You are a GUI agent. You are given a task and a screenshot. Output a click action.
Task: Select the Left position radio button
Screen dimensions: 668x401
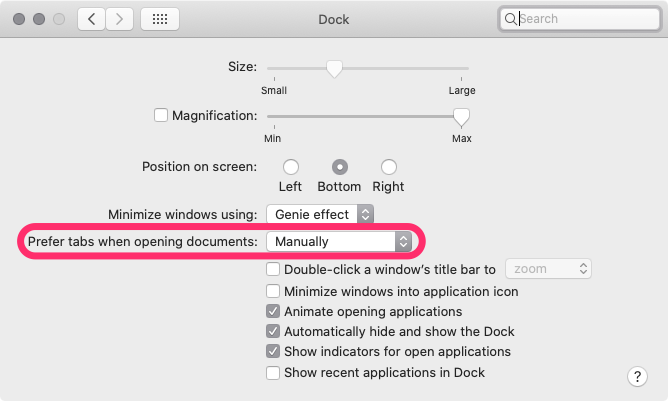point(291,167)
